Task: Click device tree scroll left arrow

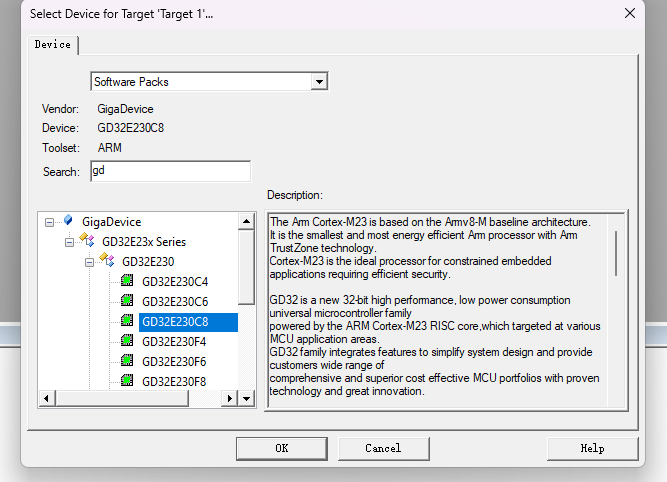Action: coord(47,399)
